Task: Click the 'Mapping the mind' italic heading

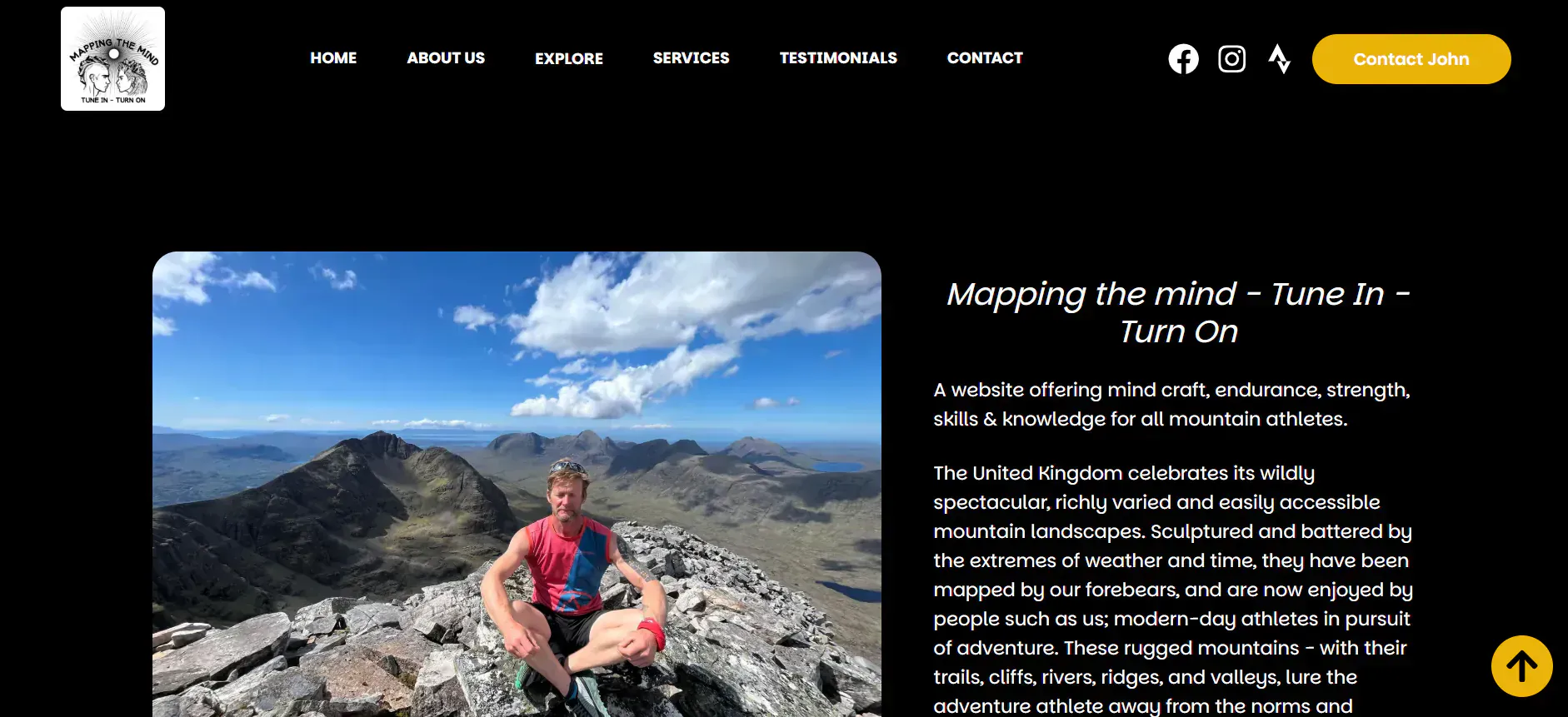Action: (x=1178, y=312)
